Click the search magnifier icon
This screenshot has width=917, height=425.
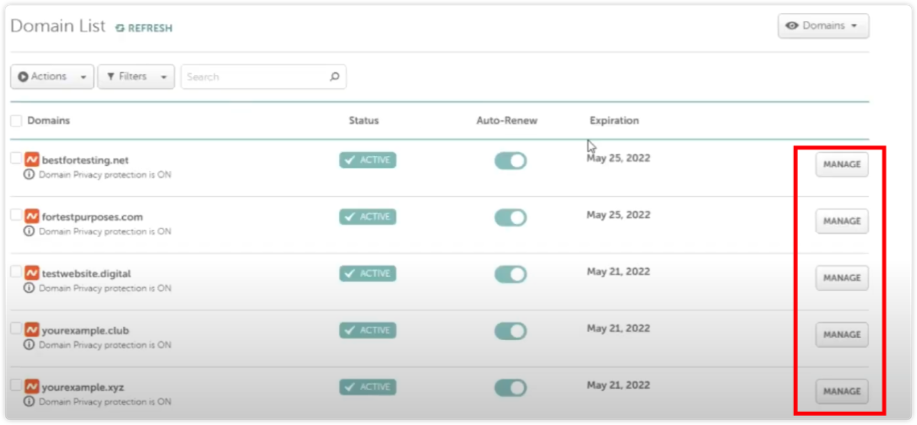pos(335,77)
